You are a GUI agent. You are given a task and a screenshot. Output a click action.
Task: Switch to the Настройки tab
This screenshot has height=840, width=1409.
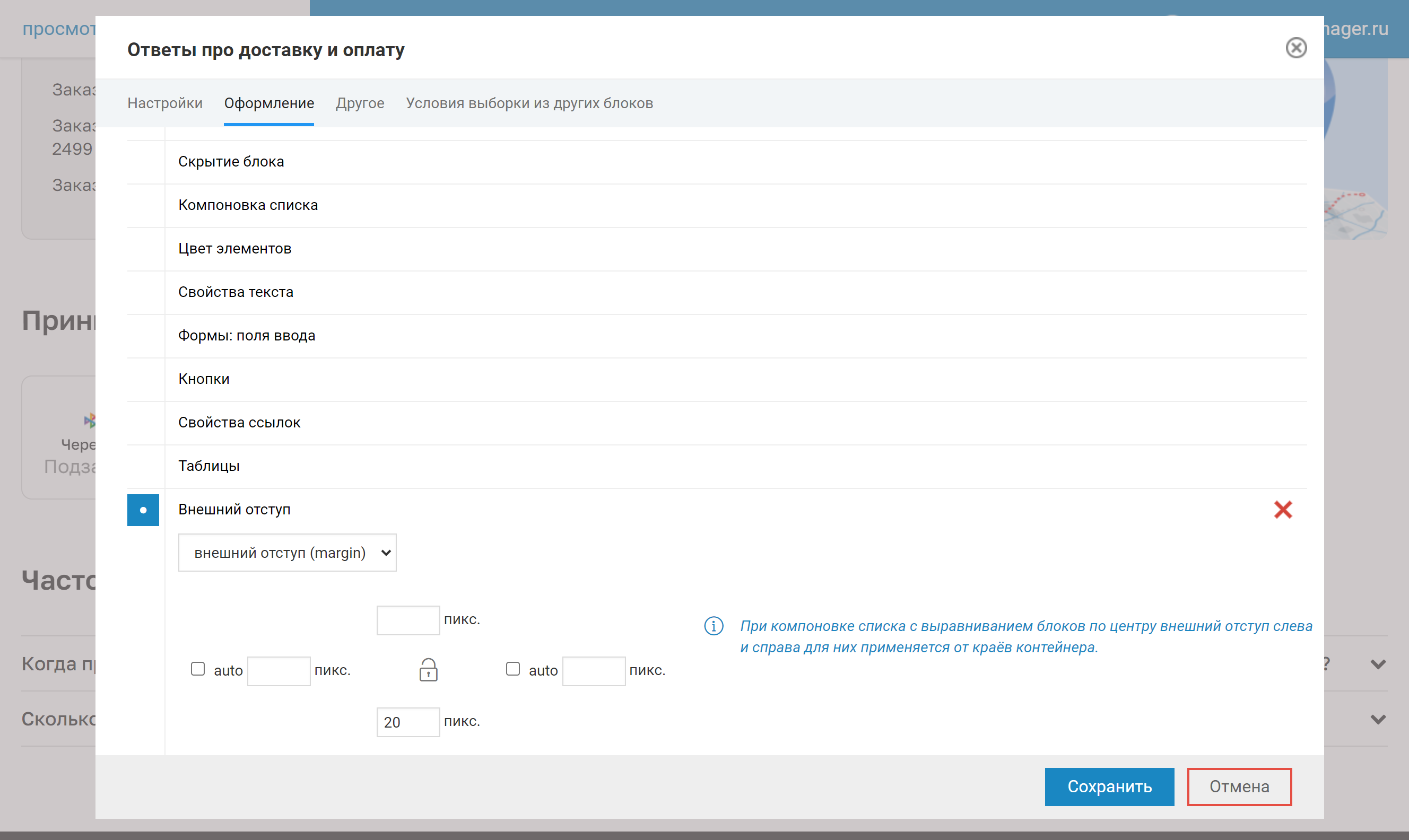165,103
